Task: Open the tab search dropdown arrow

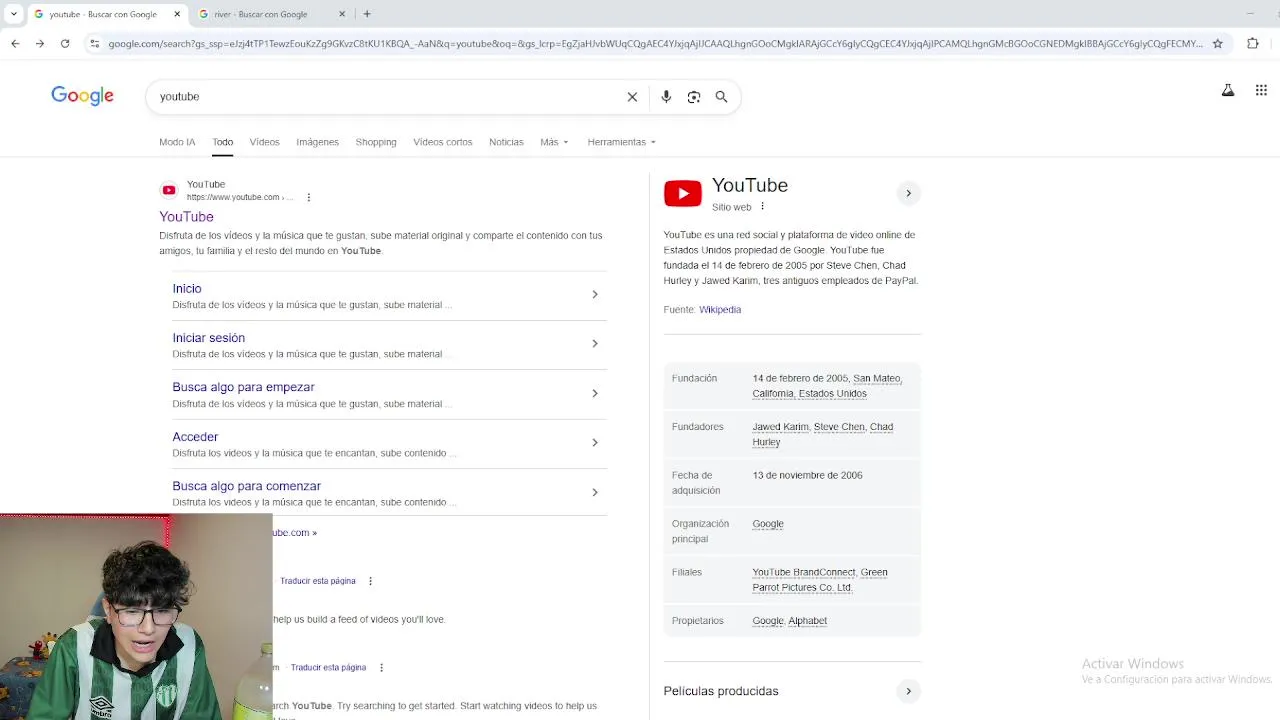Action: 13,14
